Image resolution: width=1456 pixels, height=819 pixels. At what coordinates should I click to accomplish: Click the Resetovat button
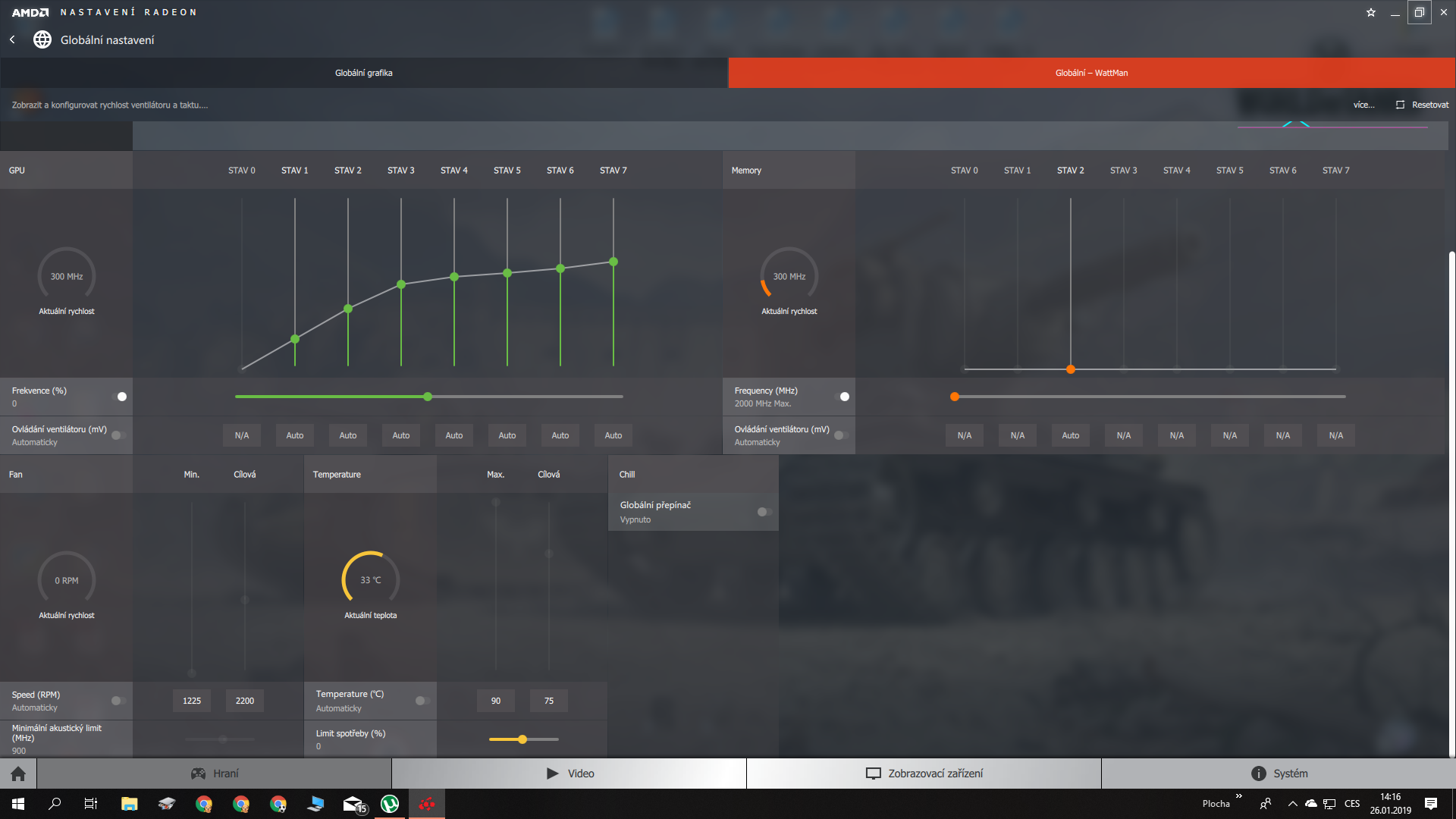click(x=1423, y=105)
